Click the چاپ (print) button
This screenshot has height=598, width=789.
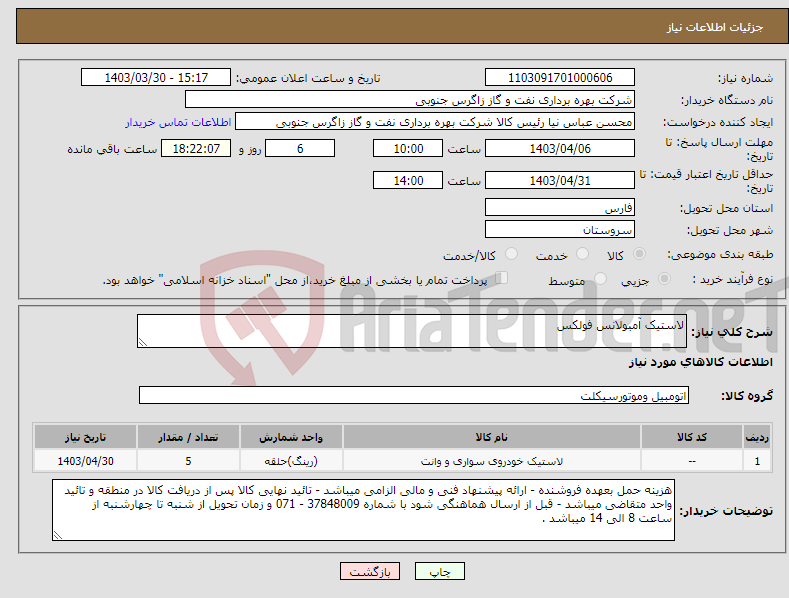pos(439,571)
